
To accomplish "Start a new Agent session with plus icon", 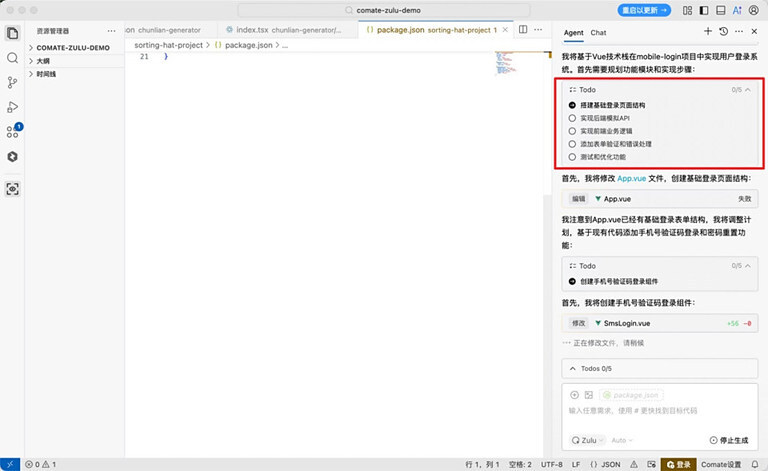I will click(708, 31).
